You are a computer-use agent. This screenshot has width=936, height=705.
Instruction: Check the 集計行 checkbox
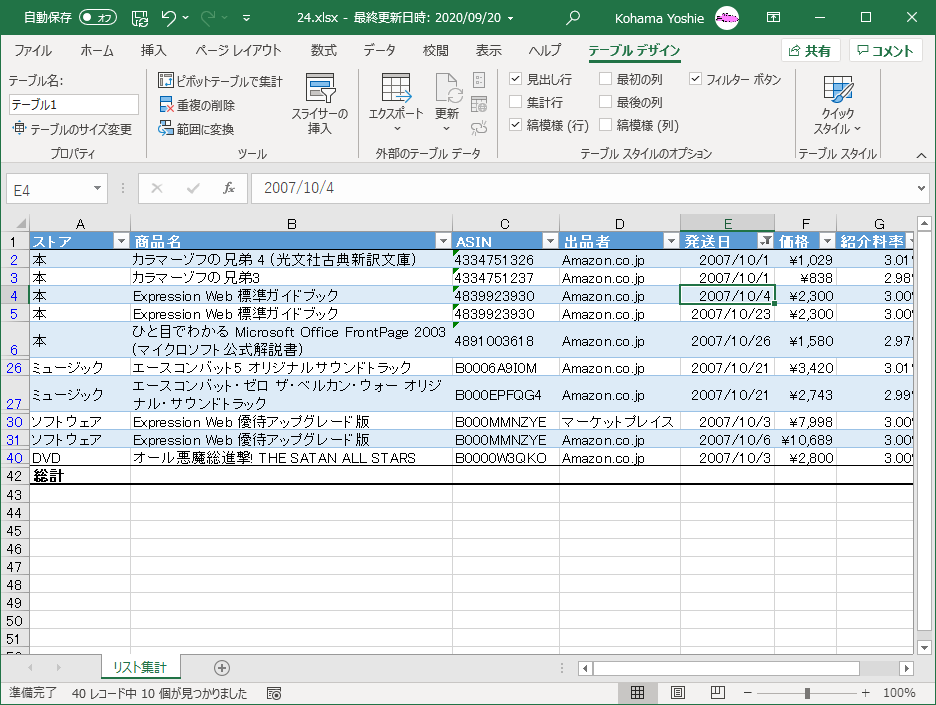point(516,102)
